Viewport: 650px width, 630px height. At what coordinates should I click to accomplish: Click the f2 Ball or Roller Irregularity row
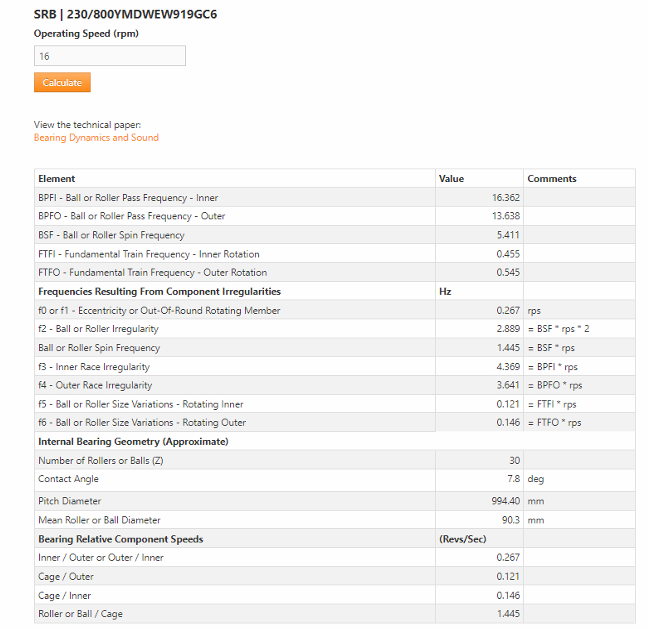(x=98, y=329)
